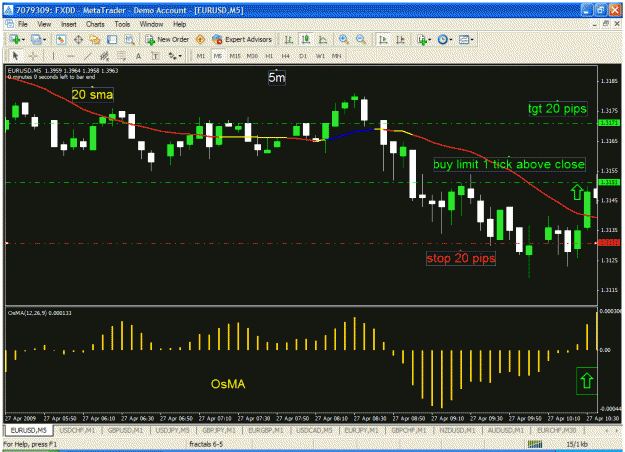
Task: Switch chart to H4 timeframe
Action: [x=285, y=56]
